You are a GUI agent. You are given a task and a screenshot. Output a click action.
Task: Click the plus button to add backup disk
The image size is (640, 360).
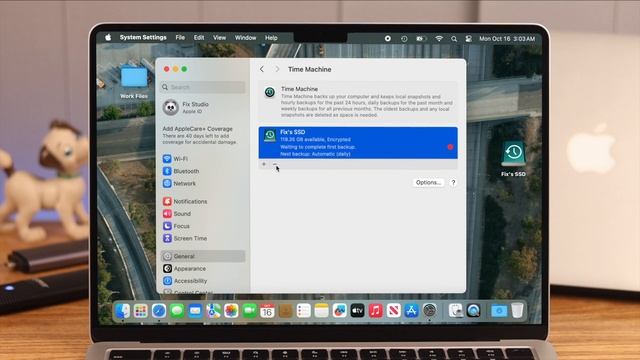[x=264, y=164]
